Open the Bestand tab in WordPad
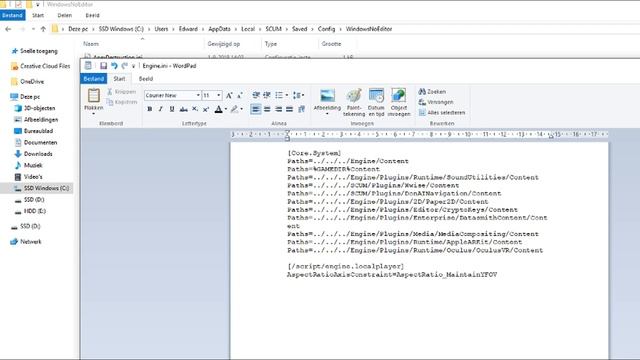Image resolution: width=640 pixels, height=360 pixels. [93, 78]
